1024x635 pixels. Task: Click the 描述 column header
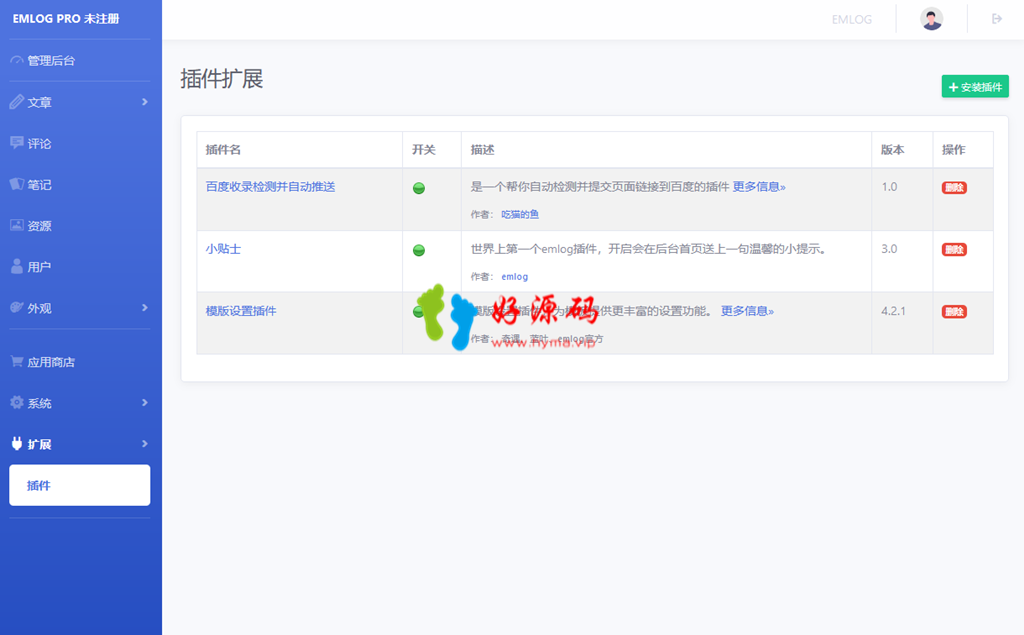click(483, 150)
